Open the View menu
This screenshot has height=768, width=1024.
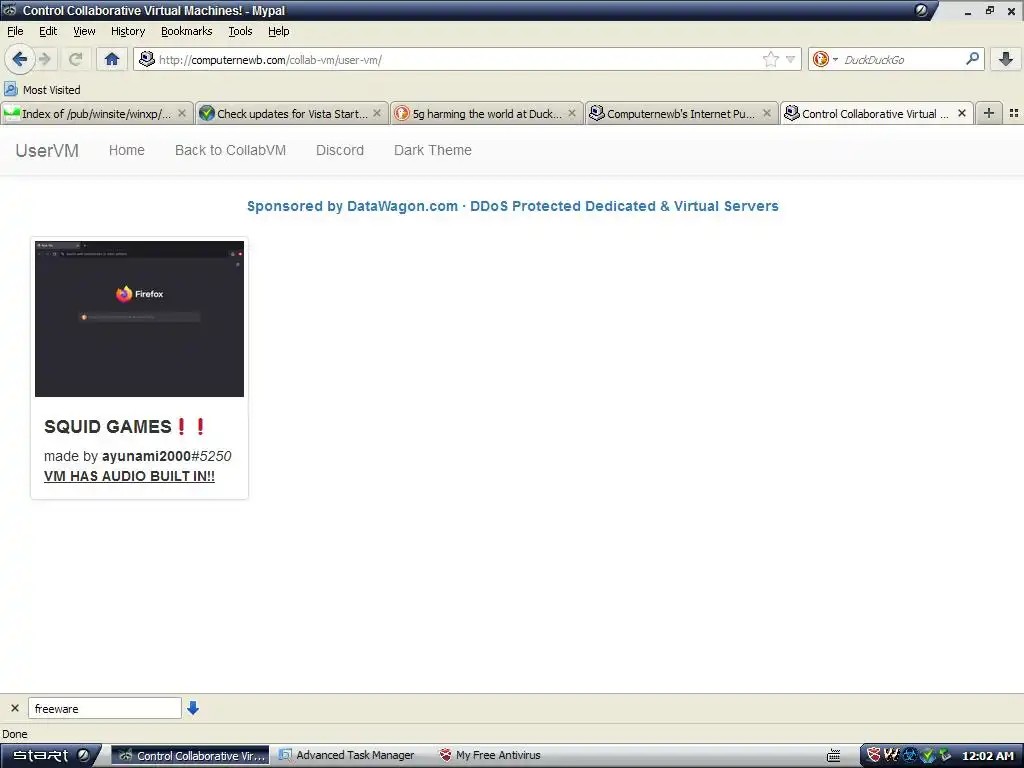coord(84,31)
